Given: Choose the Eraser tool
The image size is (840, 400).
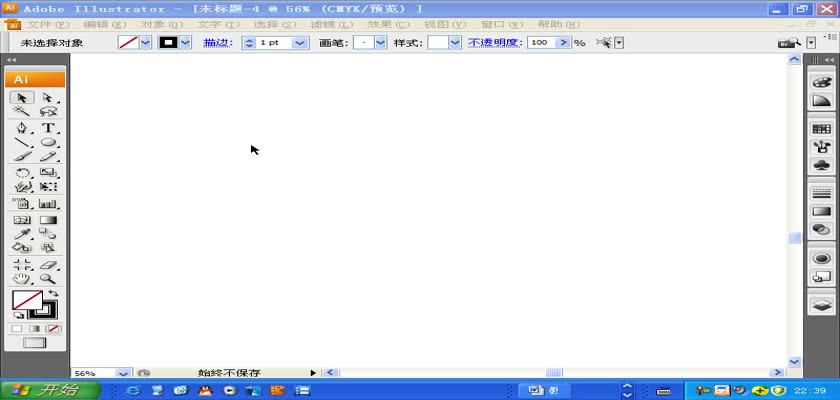Looking at the screenshot, I should tap(48, 265).
